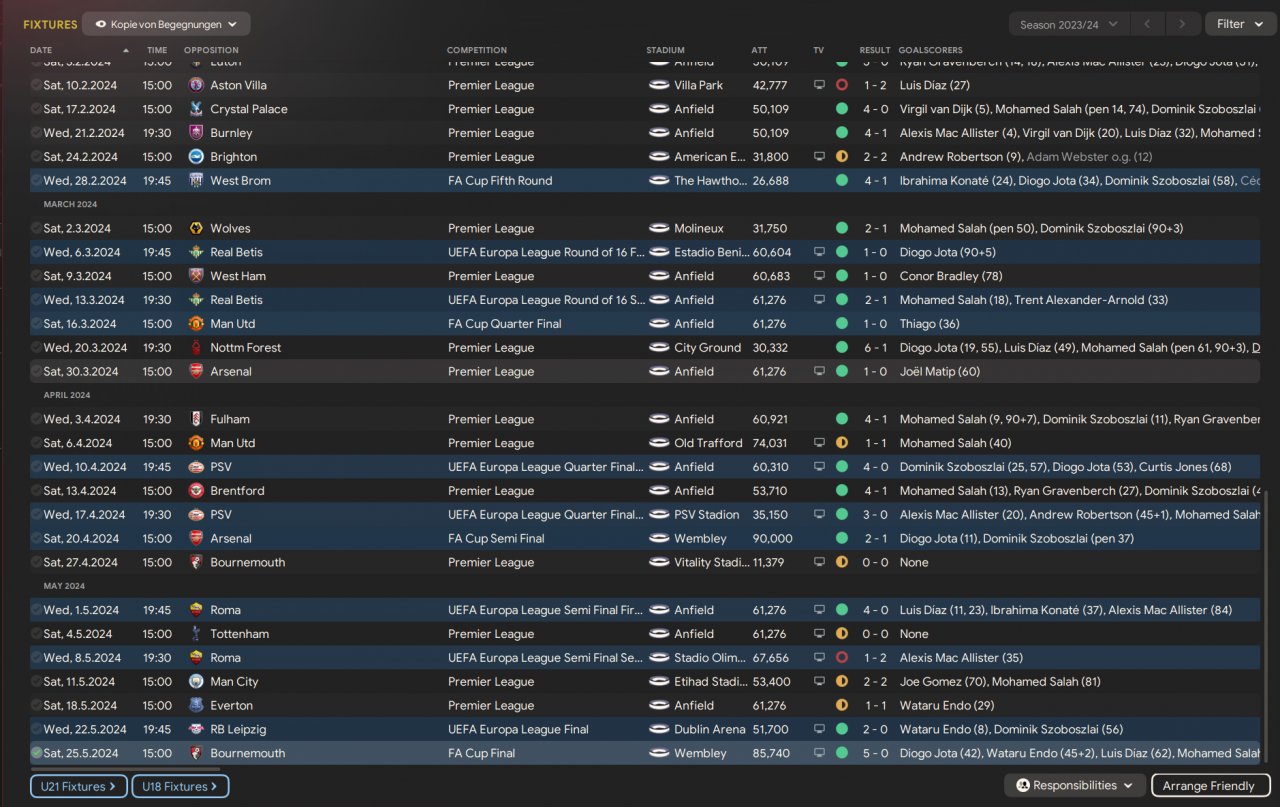Sort by the Result column header

tap(875, 50)
